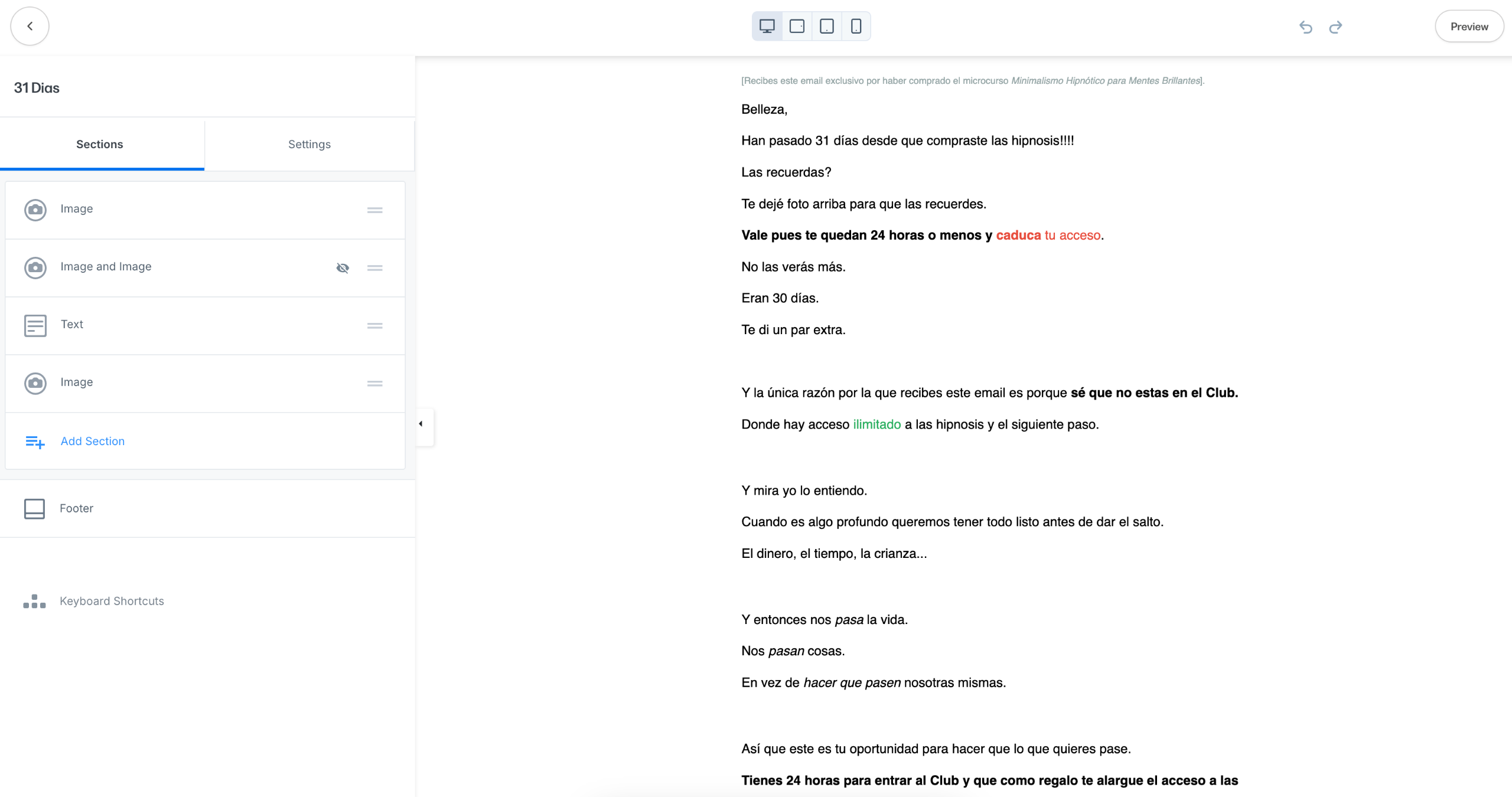This screenshot has width=1512, height=797.
Task: Click drag handle of last Image section
Action: tap(374, 384)
